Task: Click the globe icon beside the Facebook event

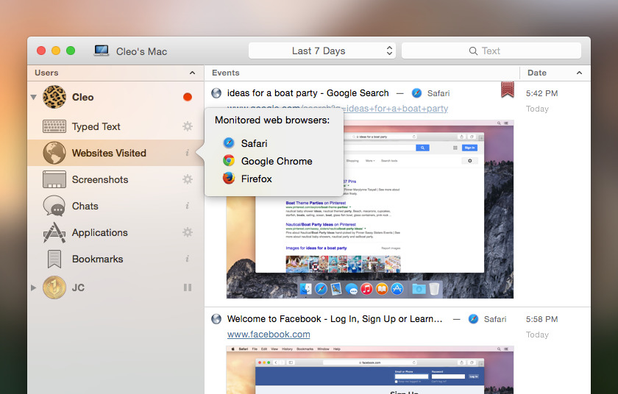Action: coord(216,319)
